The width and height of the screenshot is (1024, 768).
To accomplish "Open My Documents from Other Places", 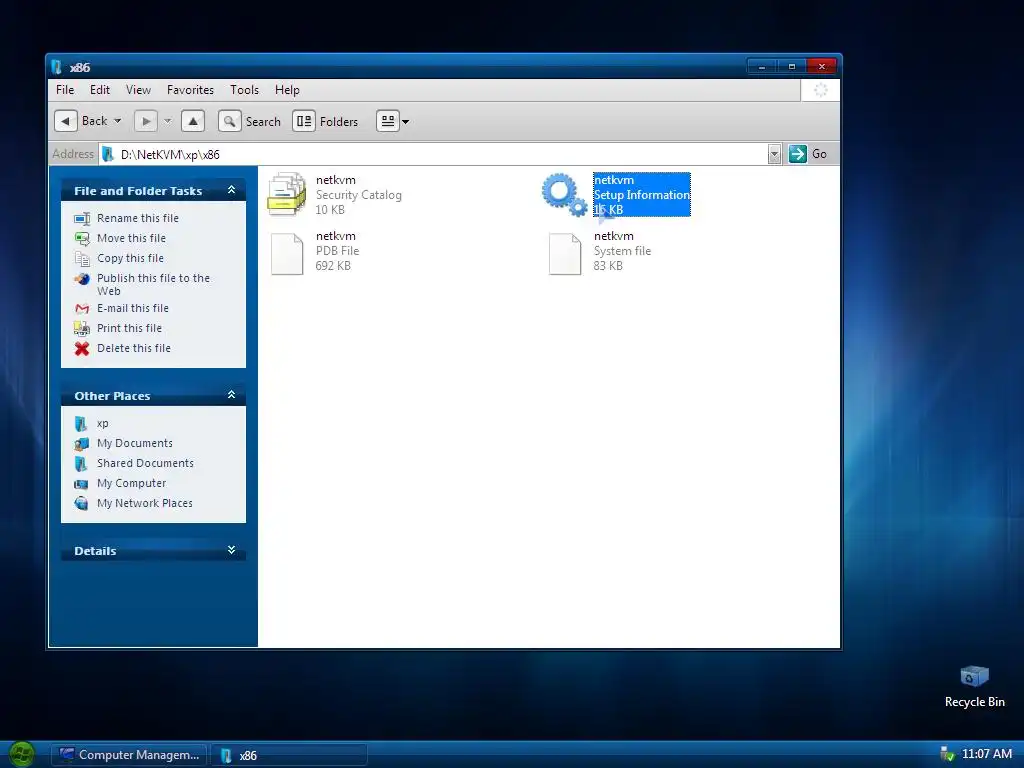I will (x=135, y=443).
